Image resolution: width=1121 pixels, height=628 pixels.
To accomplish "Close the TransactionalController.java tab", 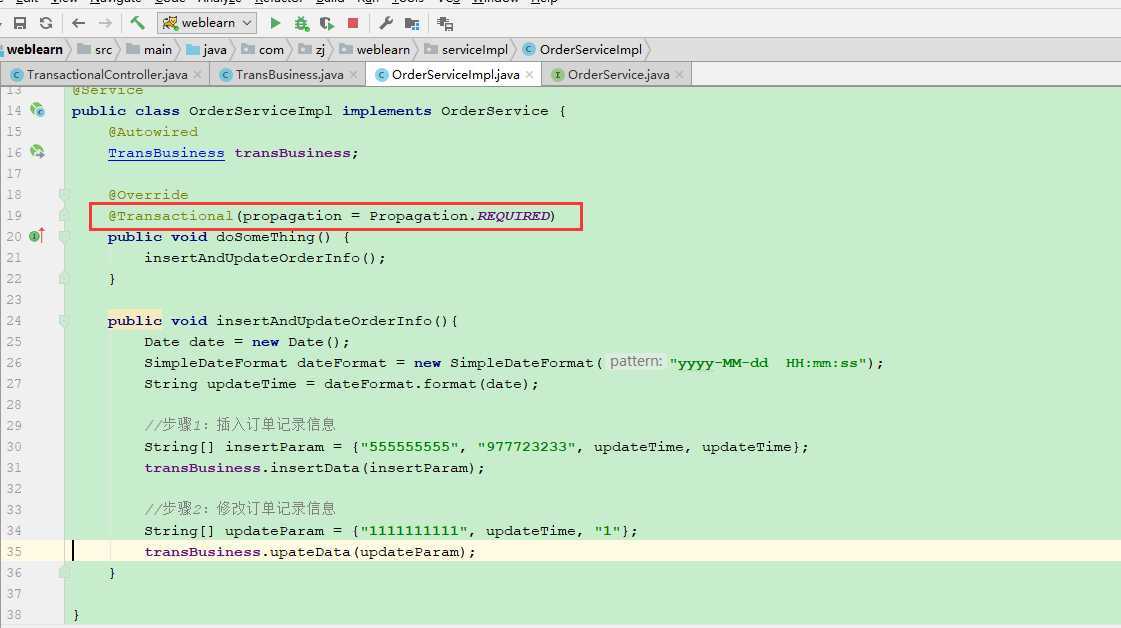I will coord(197,74).
